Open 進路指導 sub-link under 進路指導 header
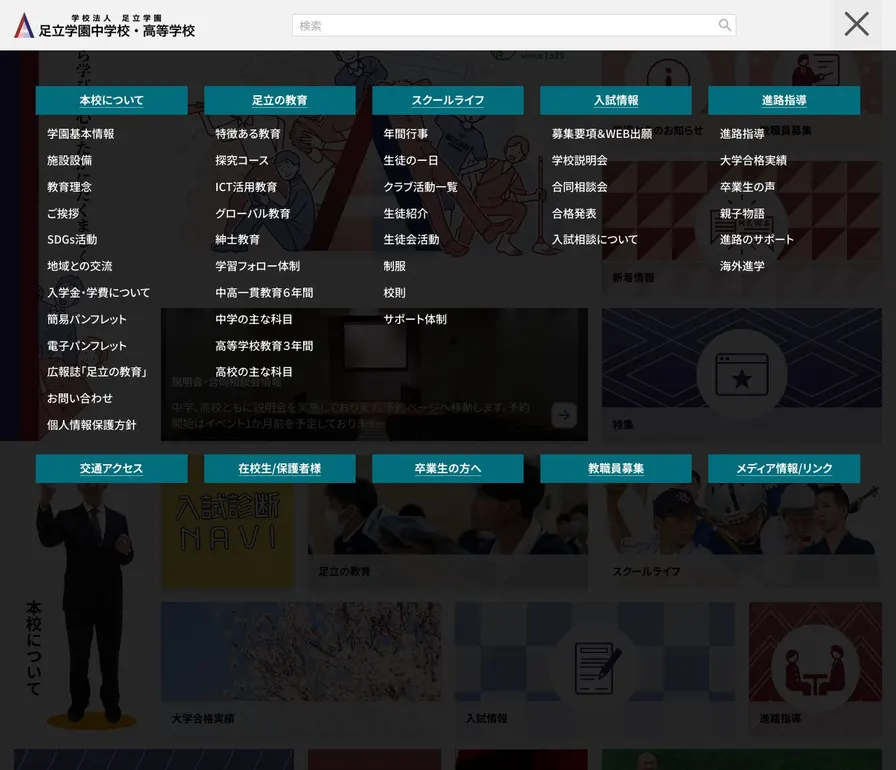This screenshot has width=896, height=770. pos(742,134)
